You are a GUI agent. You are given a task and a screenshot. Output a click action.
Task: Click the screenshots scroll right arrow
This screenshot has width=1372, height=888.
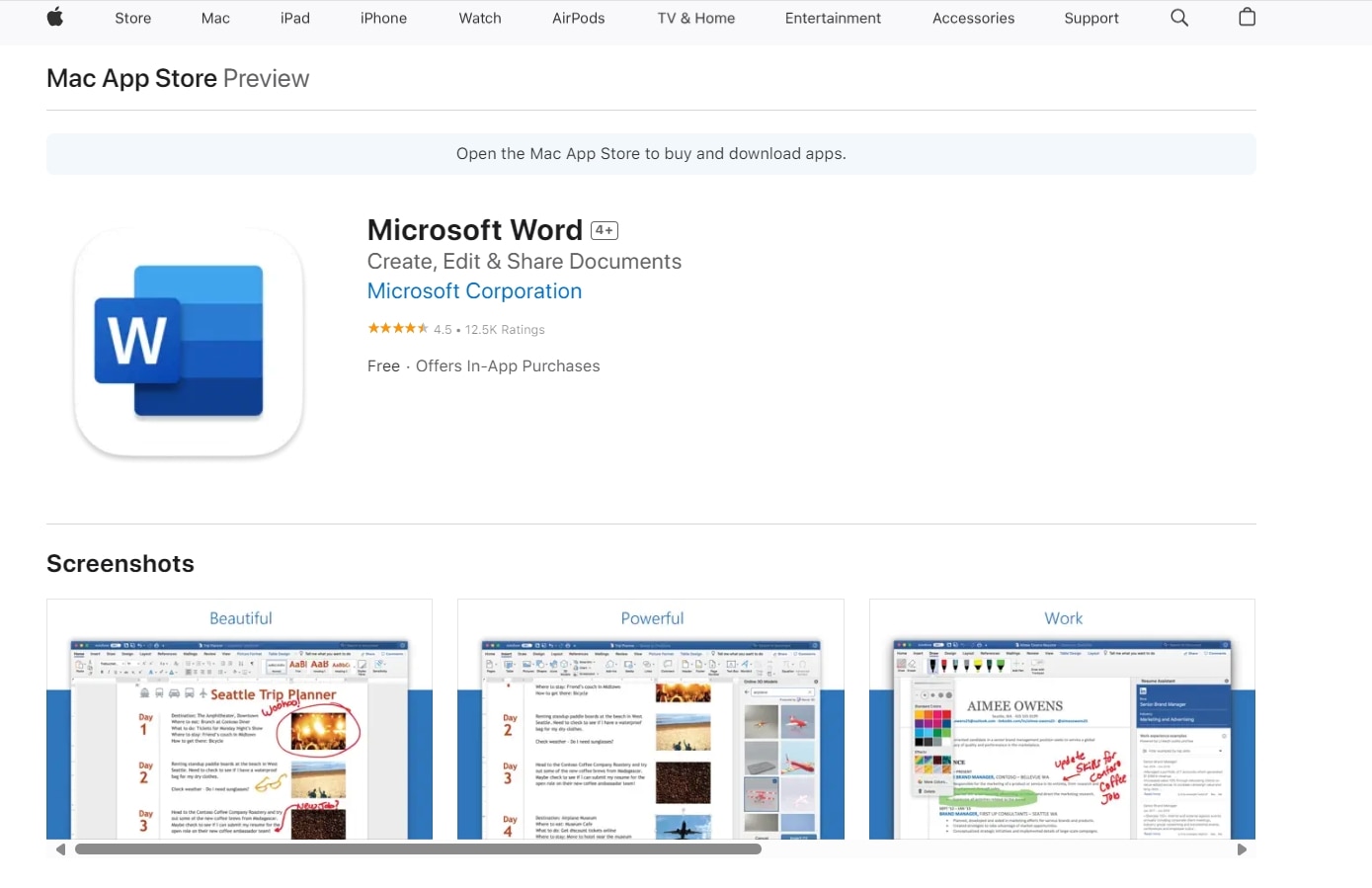[x=1242, y=849]
